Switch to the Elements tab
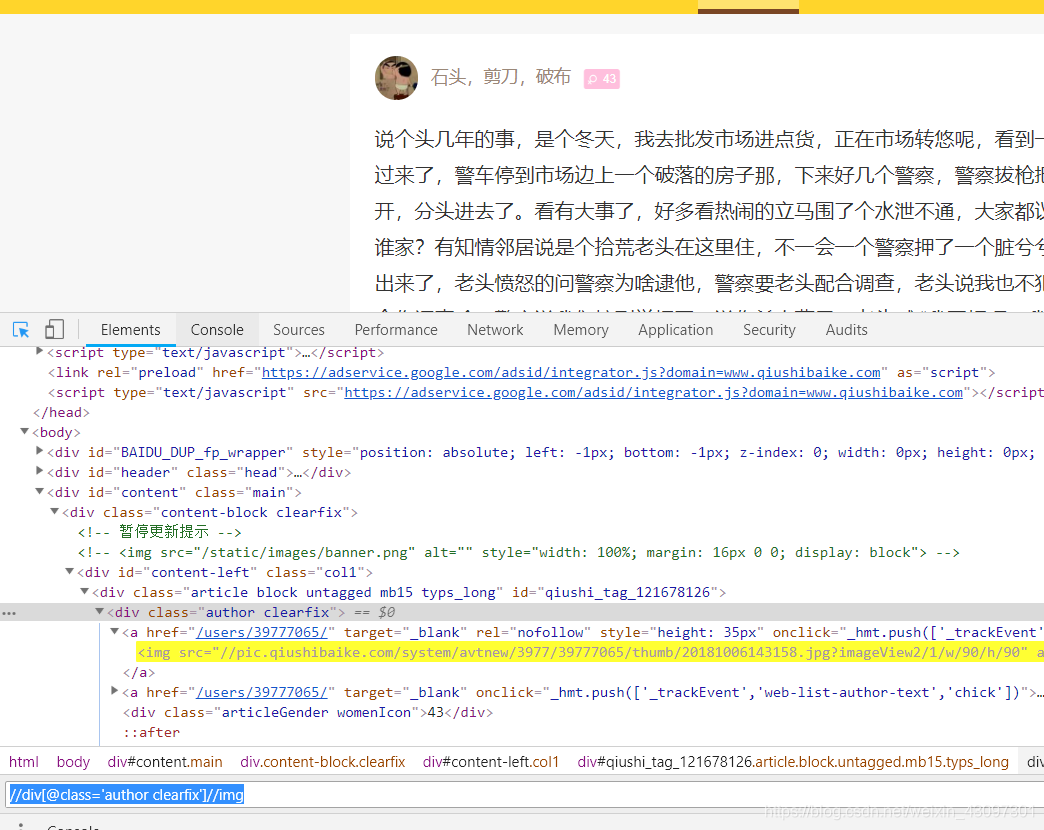 (x=130, y=329)
